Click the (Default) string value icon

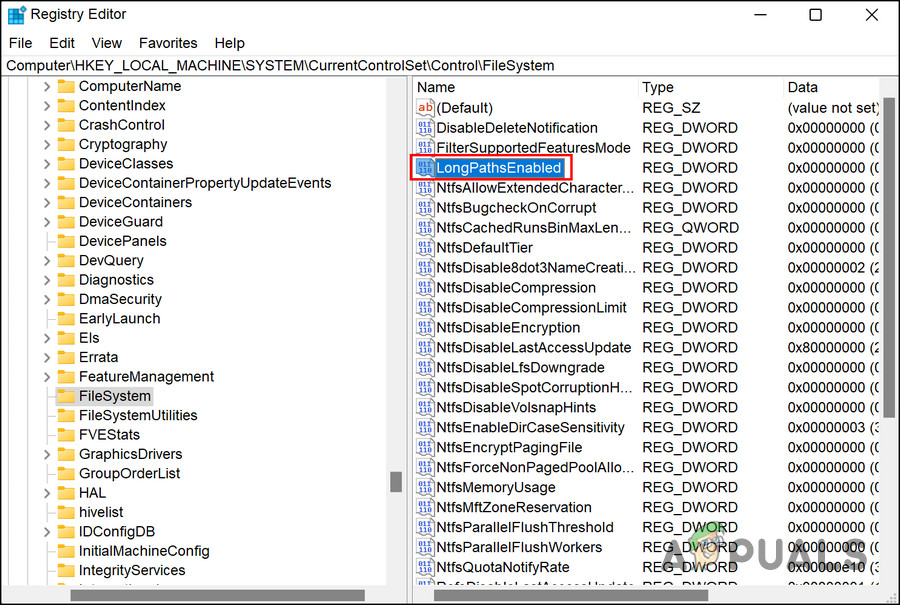click(425, 108)
